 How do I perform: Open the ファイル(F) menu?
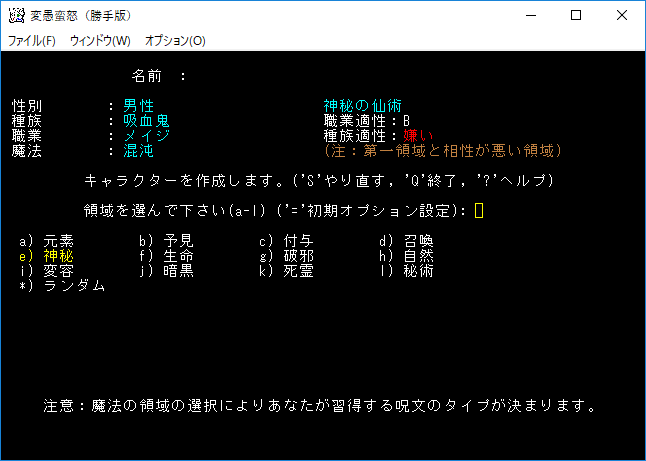tap(32, 41)
